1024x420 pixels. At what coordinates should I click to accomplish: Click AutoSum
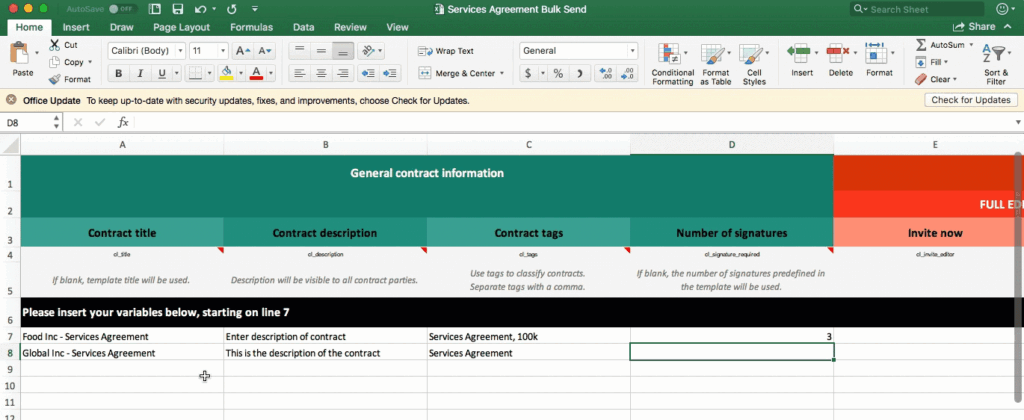pyautogui.click(x=940, y=45)
